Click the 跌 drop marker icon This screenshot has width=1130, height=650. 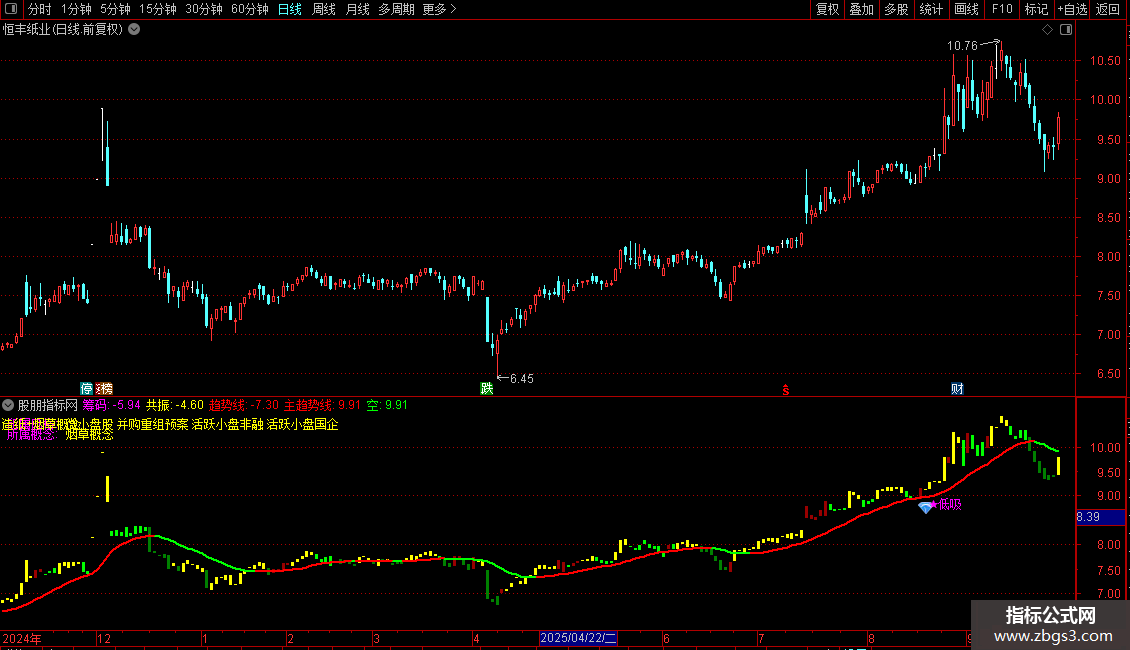[x=487, y=388]
